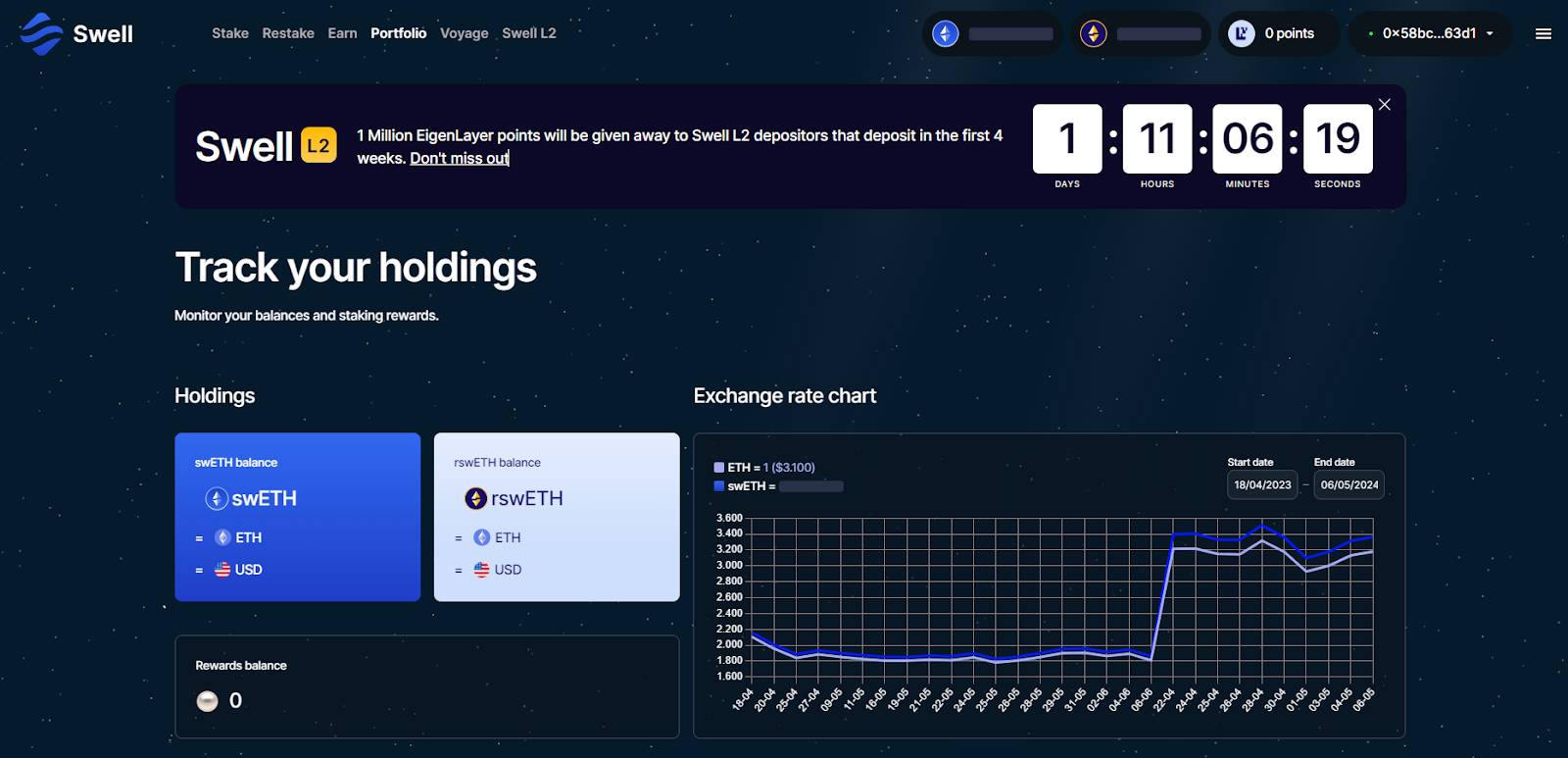The image size is (1568, 758).
Task: Click the 1.600 y-axis label
Action: [x=729, y=677]
